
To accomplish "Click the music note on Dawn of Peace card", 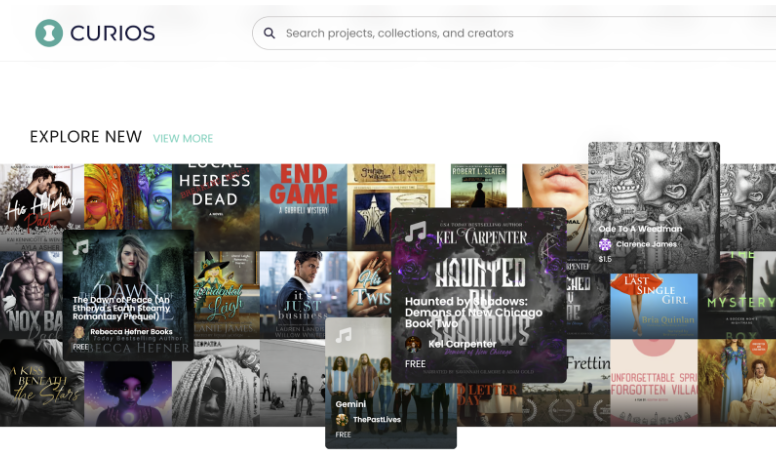I will click(80, 246).
